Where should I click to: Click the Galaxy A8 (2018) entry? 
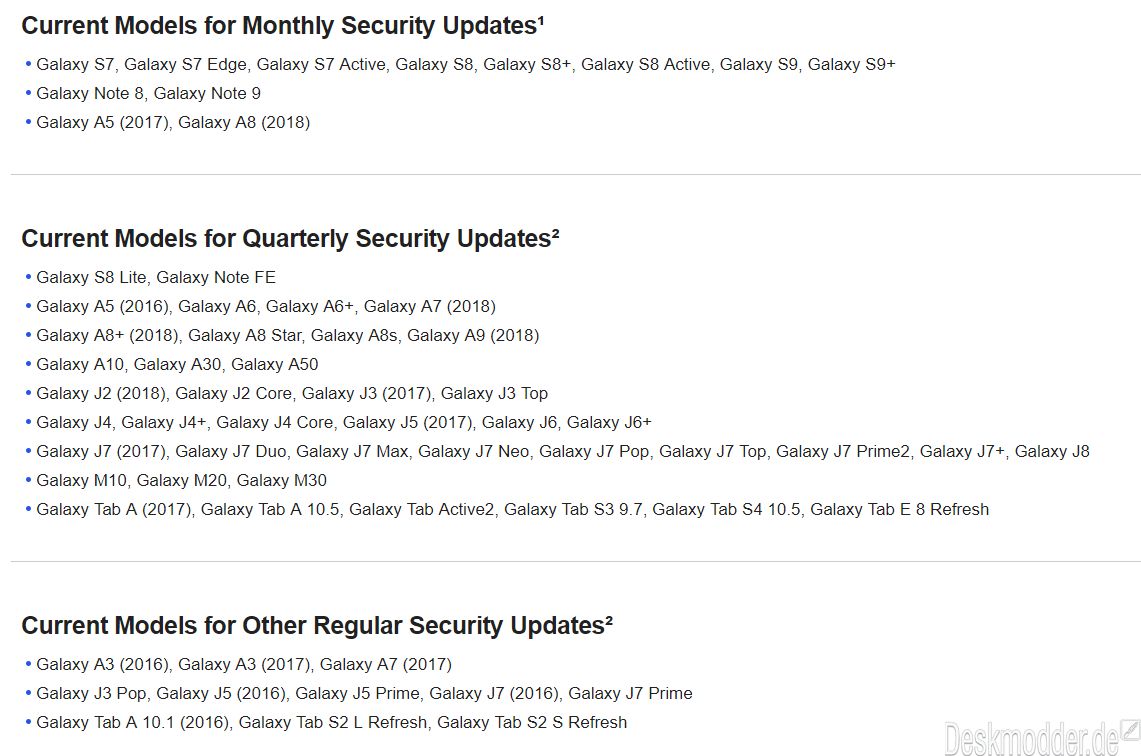[x=244, y=123]
